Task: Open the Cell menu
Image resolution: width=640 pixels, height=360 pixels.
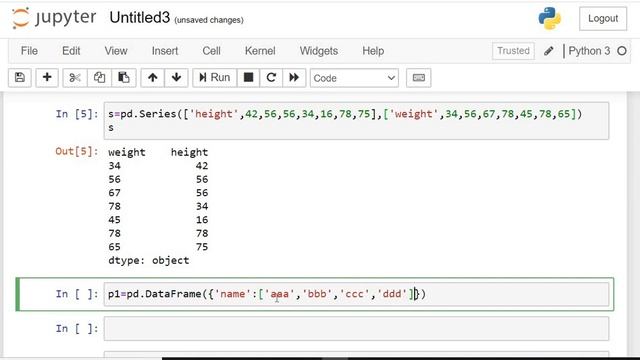Action: pyautogui.click(x=211, y=51)
